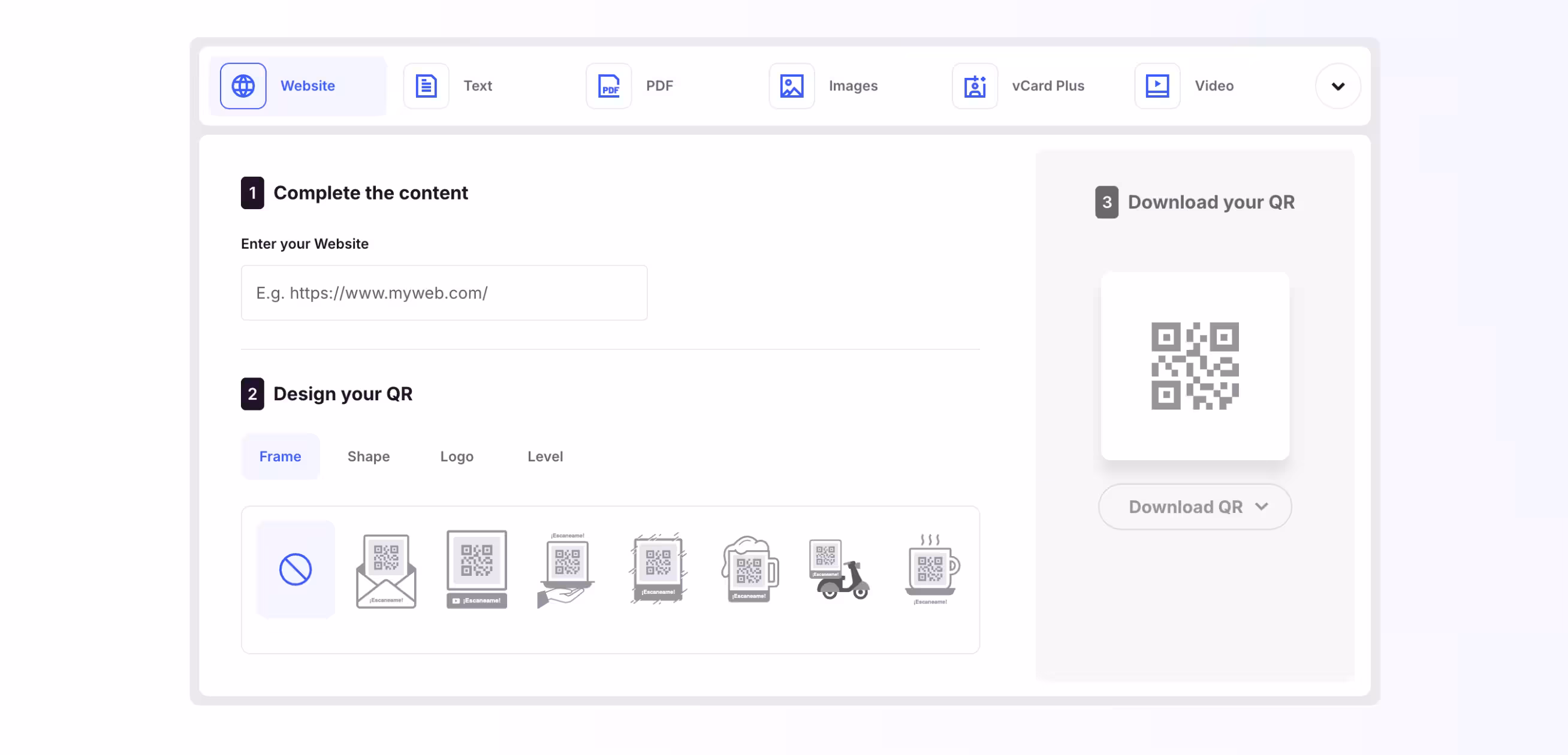The image size is (1568, 755).
Task: Select the Video play icon
Action: tap(1157, 86)
